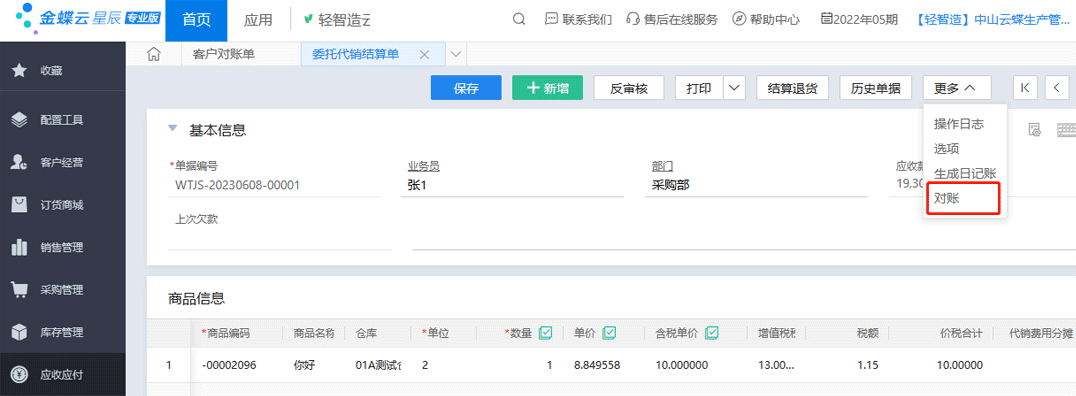The height and width of the screenshot is (396, 1076).
Task: Toggle the 单价 column checkbox icon
Action: [609, 333]
